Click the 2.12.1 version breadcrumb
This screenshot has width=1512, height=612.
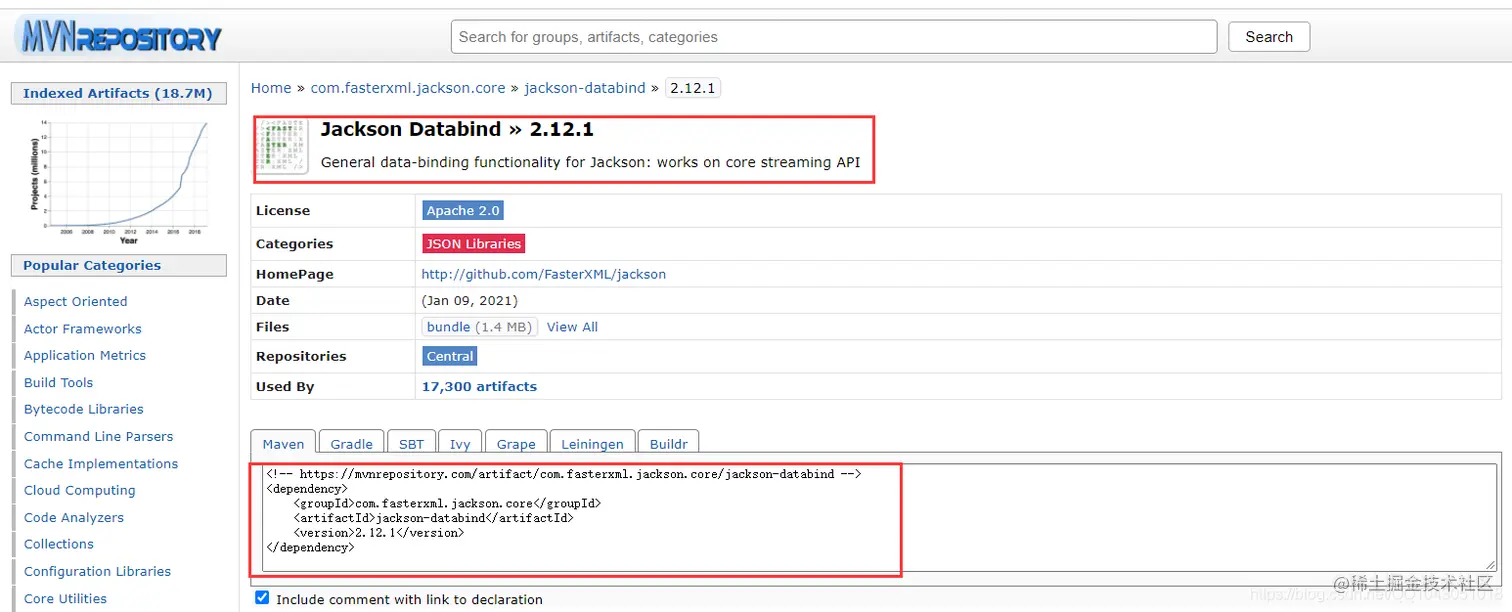[x=692, y=88]
